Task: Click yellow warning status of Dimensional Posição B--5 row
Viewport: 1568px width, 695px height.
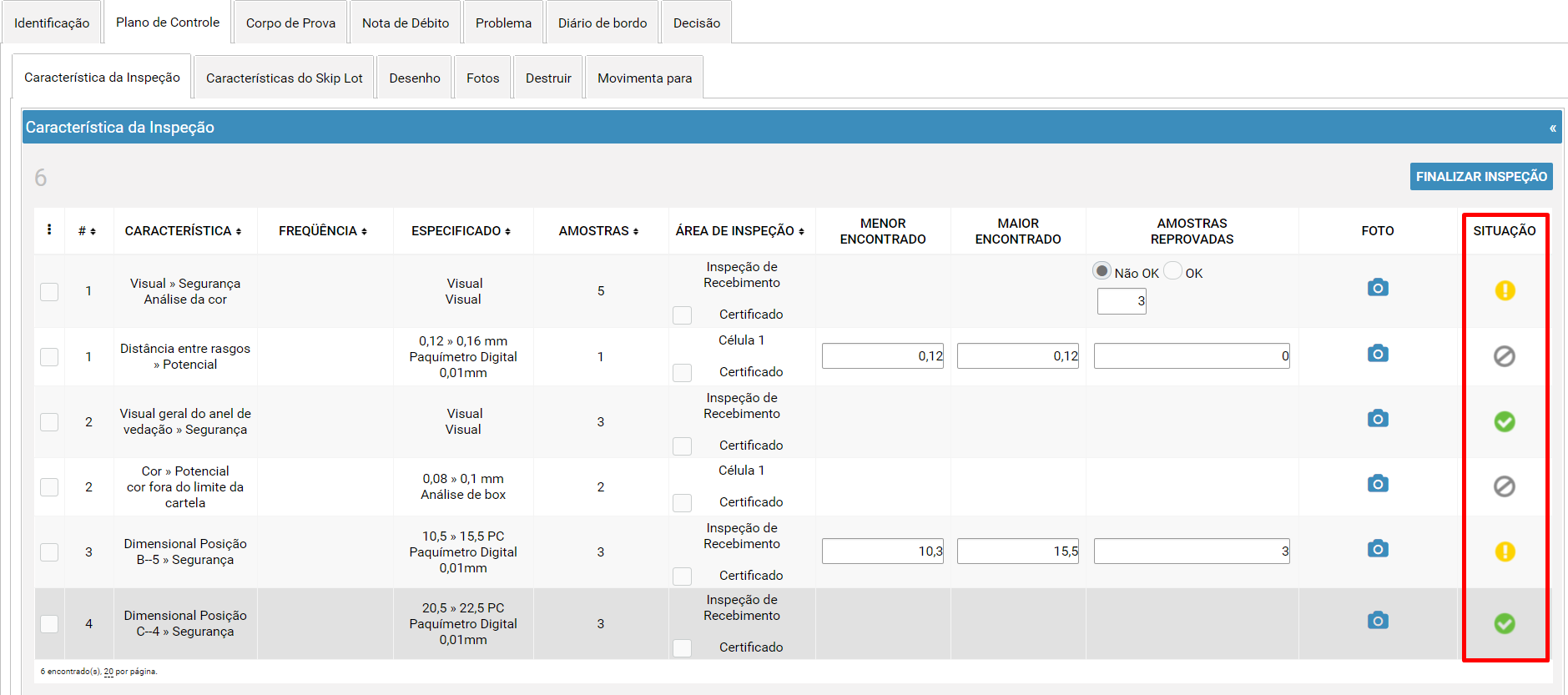Action: (1505, 551)
